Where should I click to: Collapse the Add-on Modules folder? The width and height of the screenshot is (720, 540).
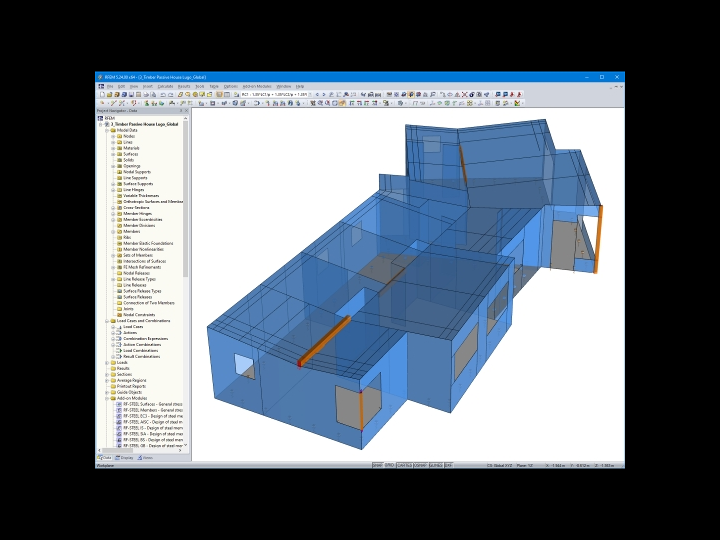coord(107,399)
